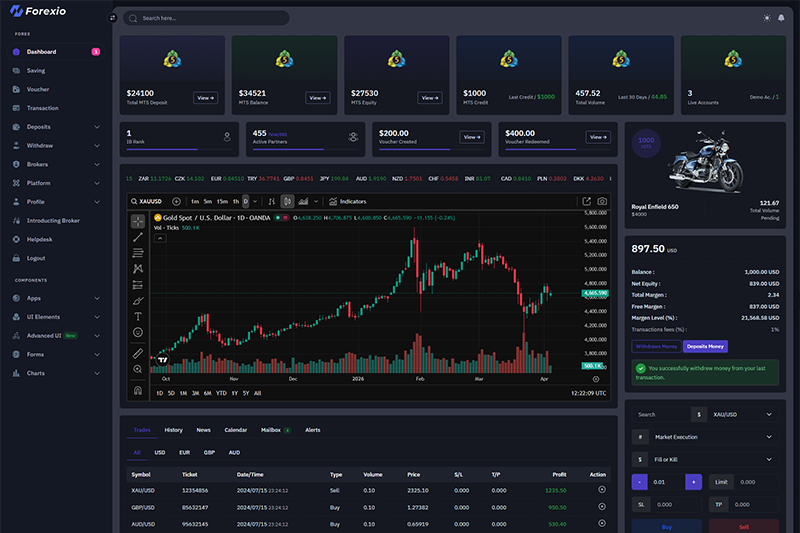This screenshot has height=533, width=800.
Task: Click the chart snapshot camera icon
Action: coord(602,201)
